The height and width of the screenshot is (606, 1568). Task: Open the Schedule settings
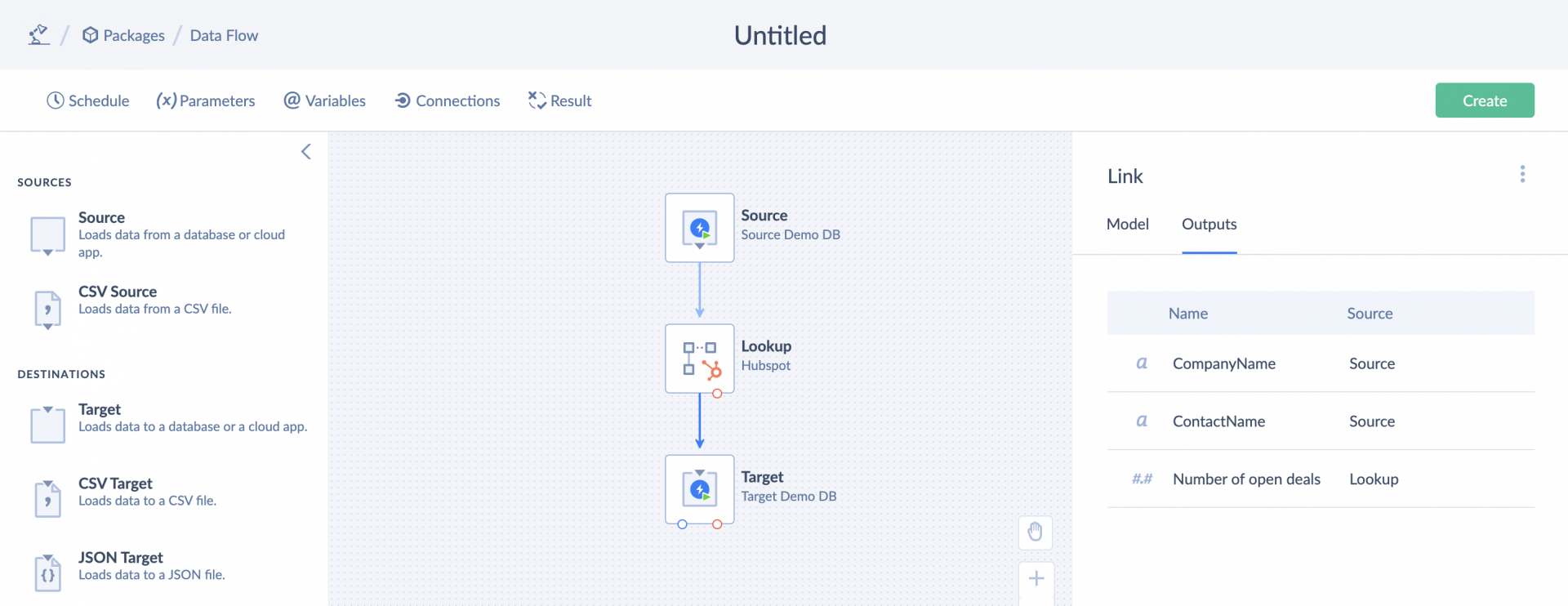click(x=88, y=100)
